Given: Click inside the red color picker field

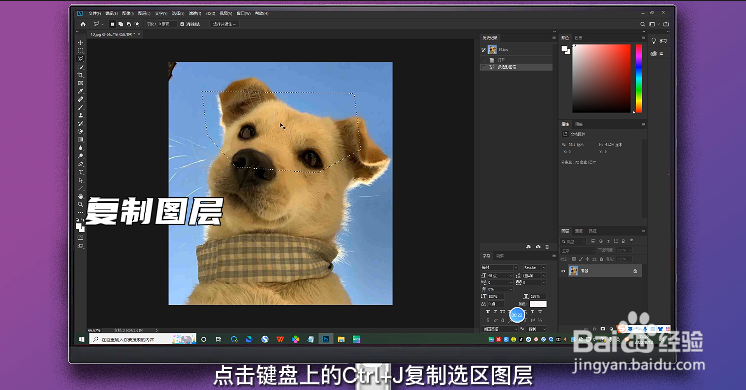Looking at the screenshot, I should pyautogui.click(x=601, y=78).
